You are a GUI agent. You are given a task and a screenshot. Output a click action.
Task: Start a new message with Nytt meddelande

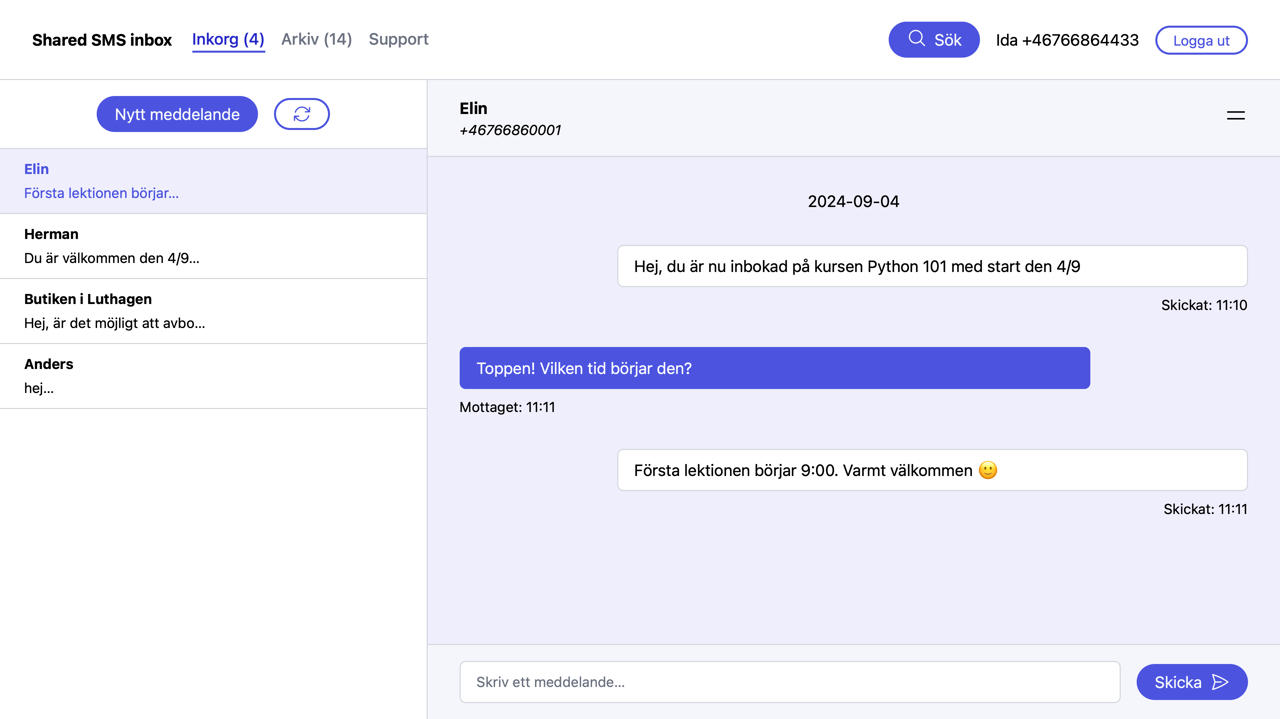click(177, 114)
